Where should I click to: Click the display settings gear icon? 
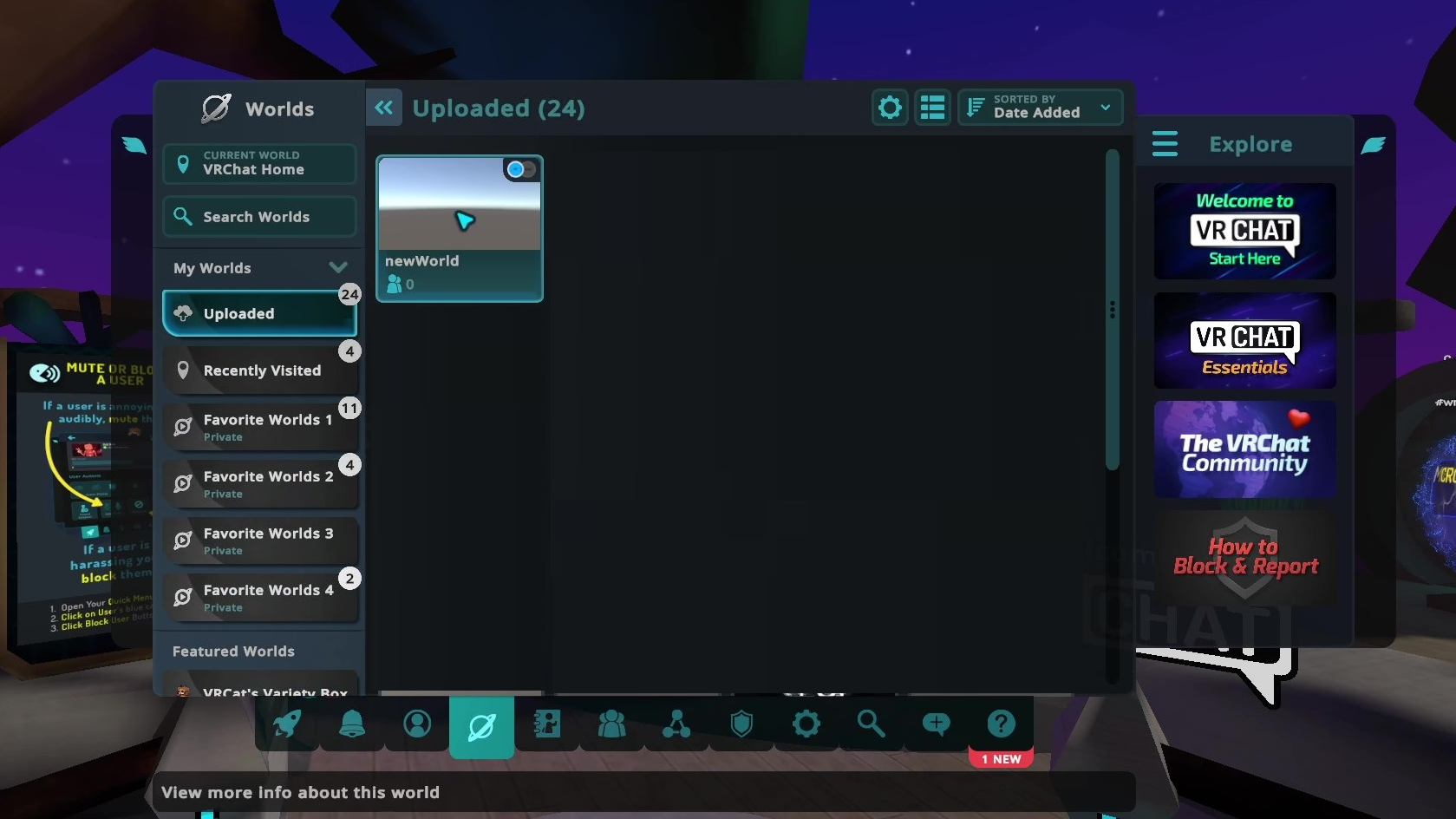point(890,108)
